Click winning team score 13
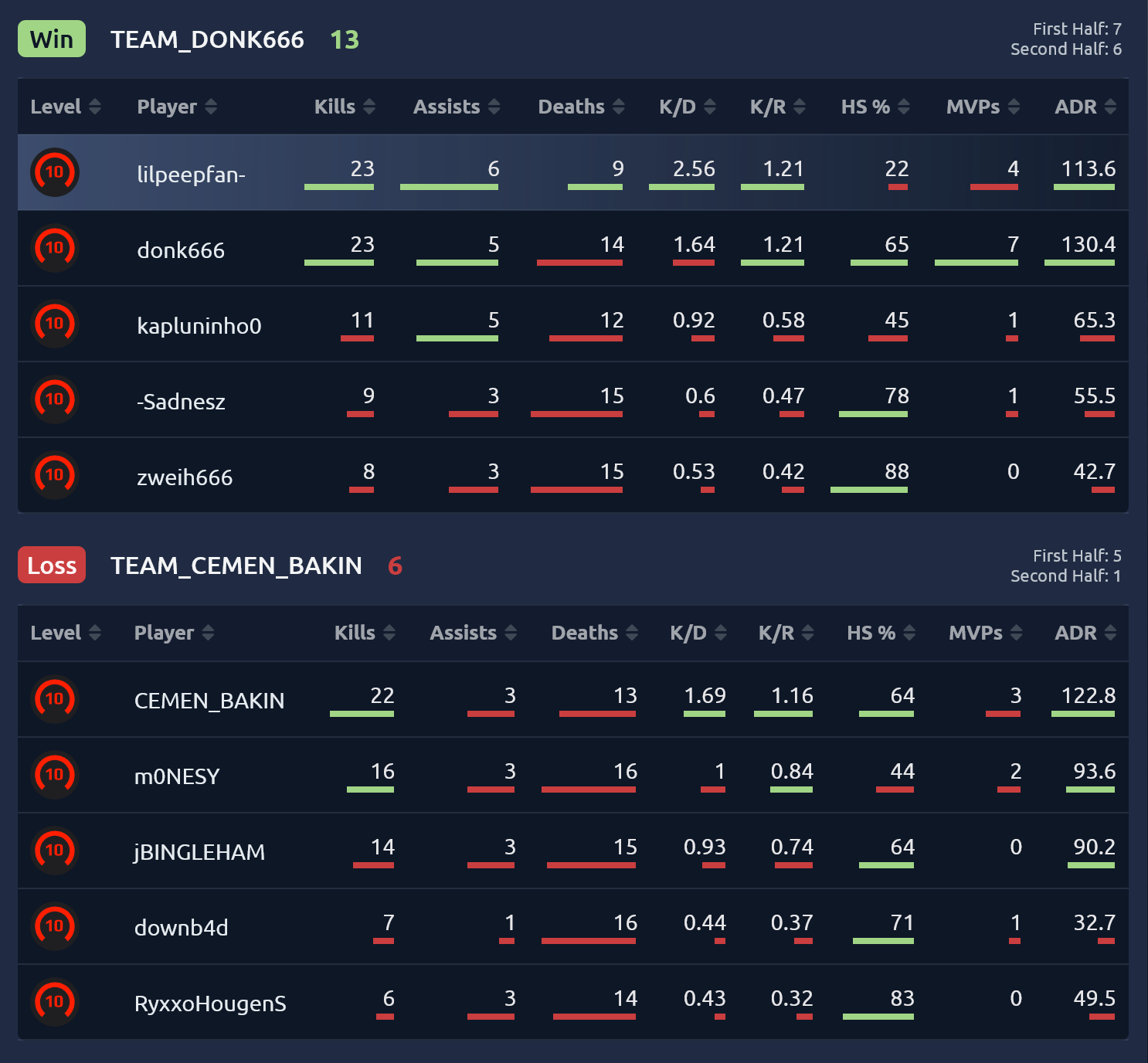 (345, 39)
